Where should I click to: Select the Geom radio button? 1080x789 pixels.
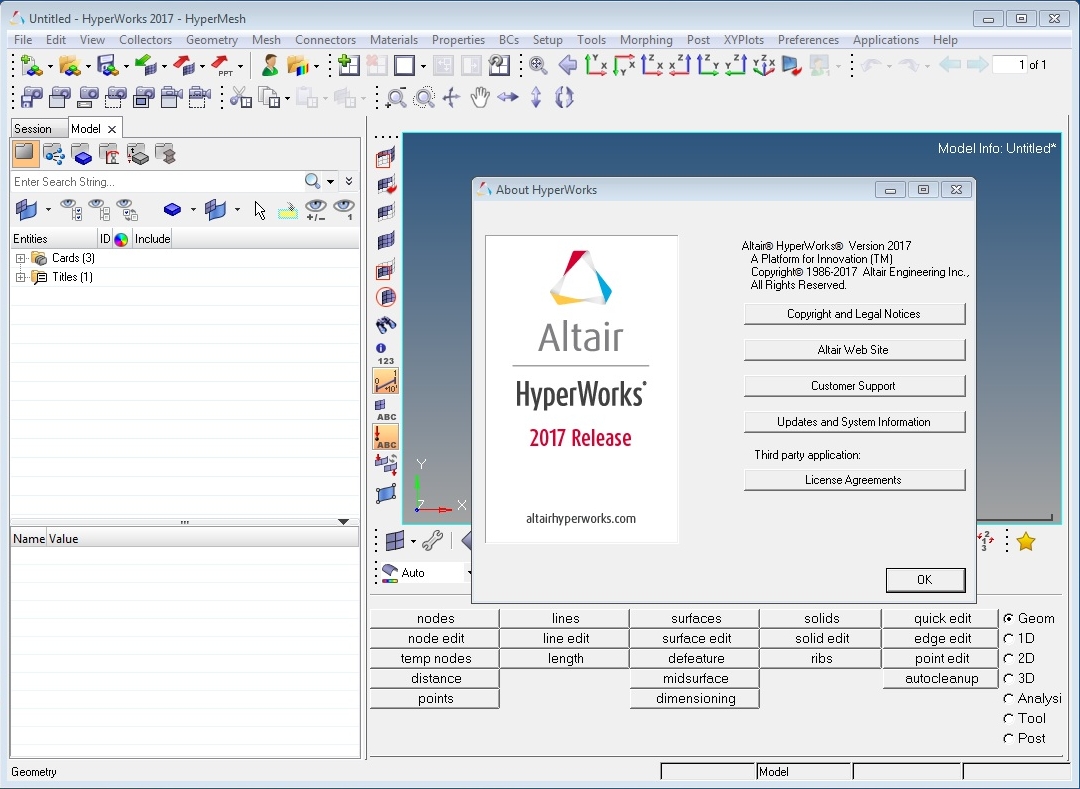click(x=1008, y=618)
